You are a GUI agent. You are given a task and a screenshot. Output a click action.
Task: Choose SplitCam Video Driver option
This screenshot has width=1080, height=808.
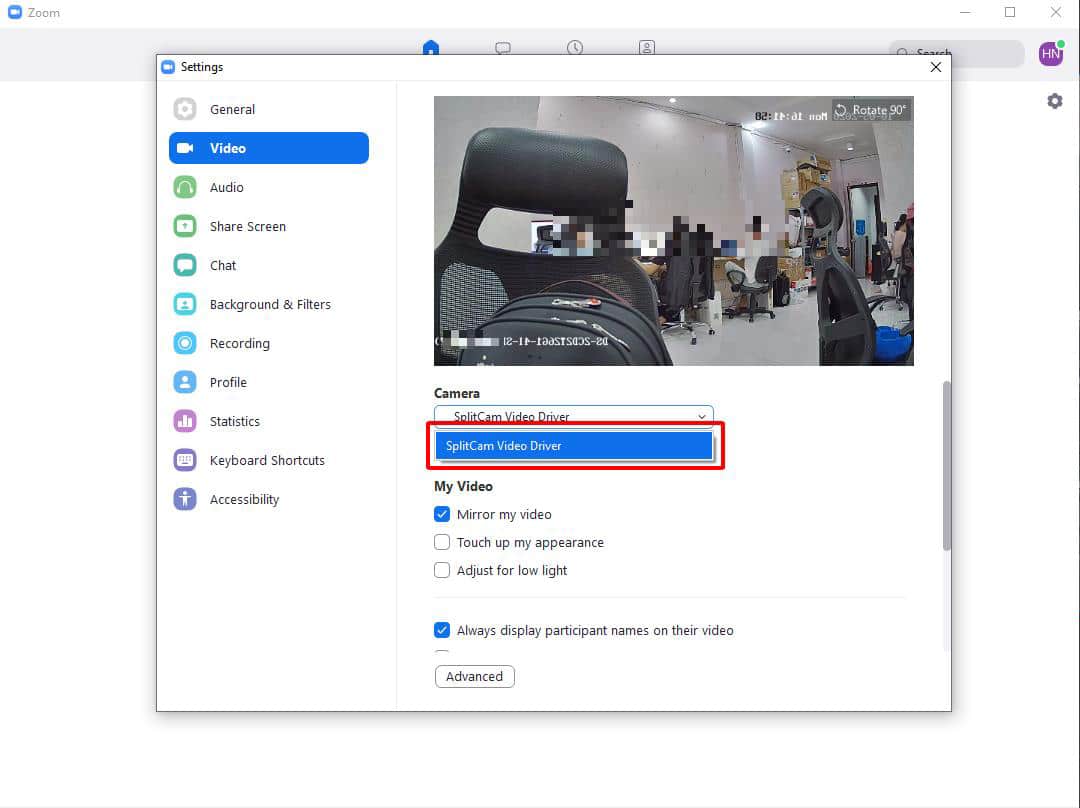(574, 446)
